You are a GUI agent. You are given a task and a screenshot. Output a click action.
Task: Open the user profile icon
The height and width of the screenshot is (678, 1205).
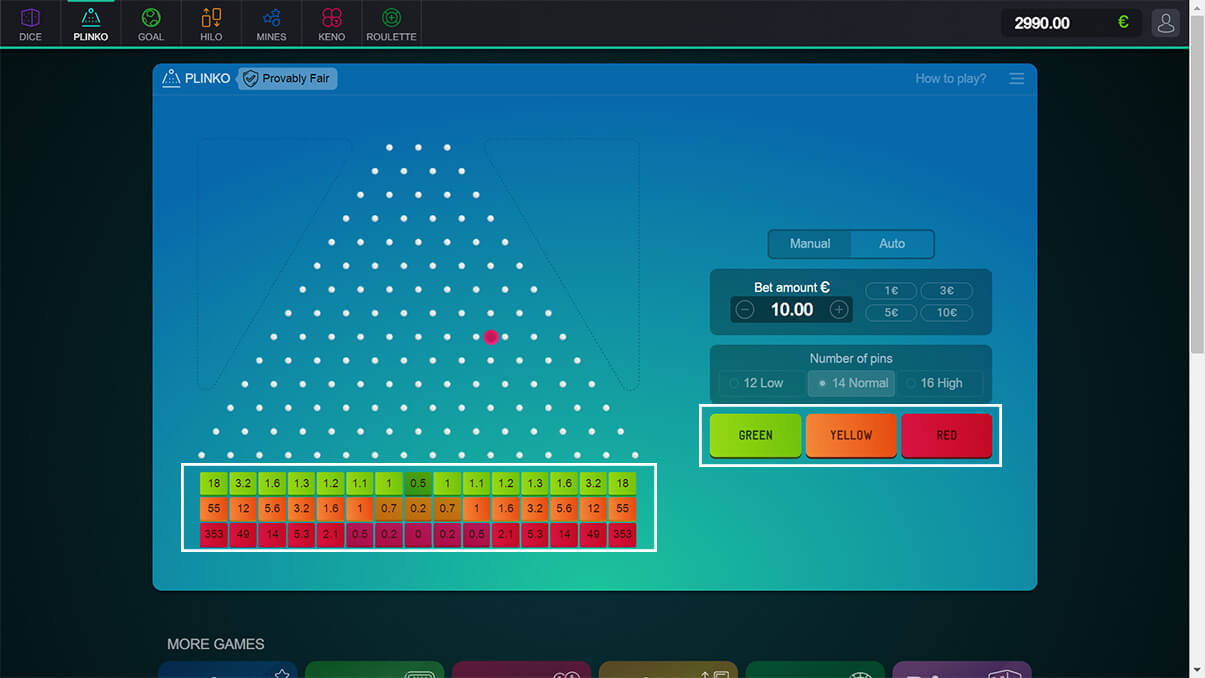coord(1165,23)
